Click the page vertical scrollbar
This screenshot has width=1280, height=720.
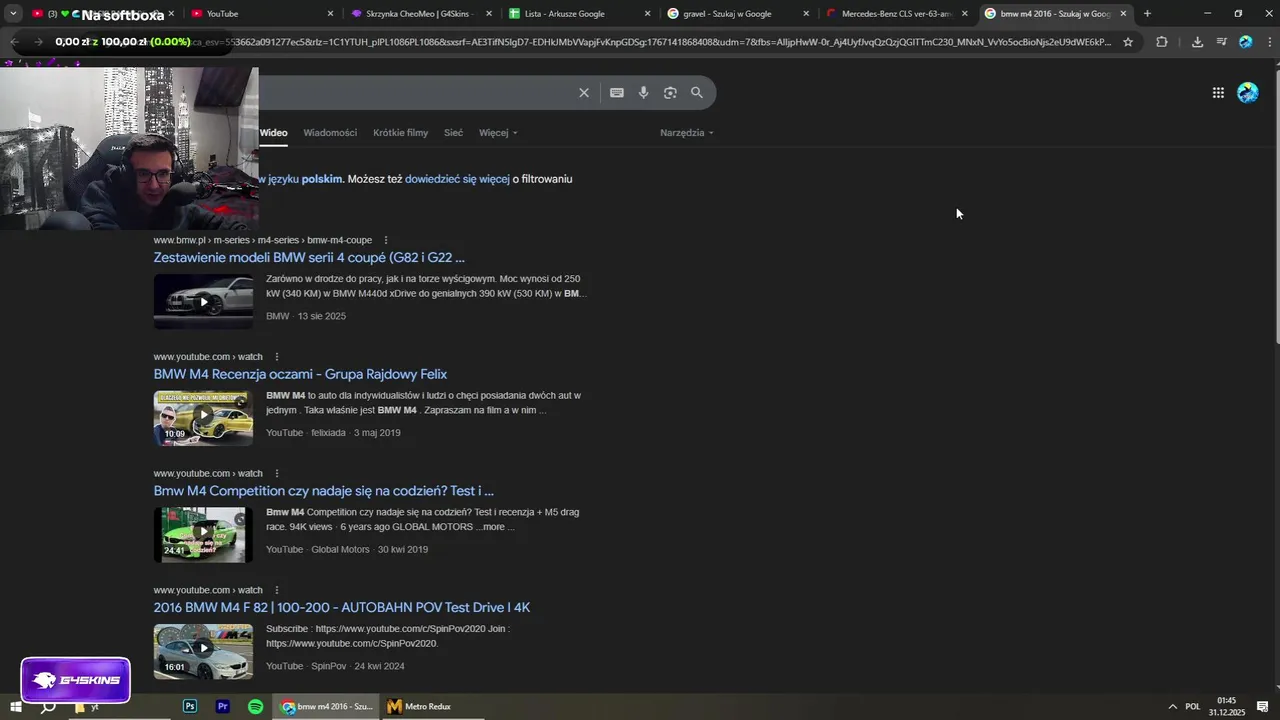pos(1276,205)
